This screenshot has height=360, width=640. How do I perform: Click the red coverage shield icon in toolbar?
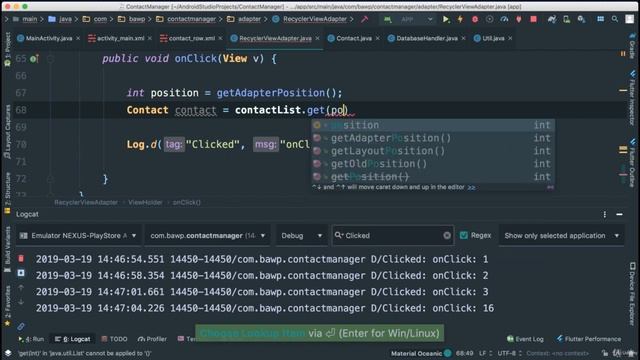point(519,19)
